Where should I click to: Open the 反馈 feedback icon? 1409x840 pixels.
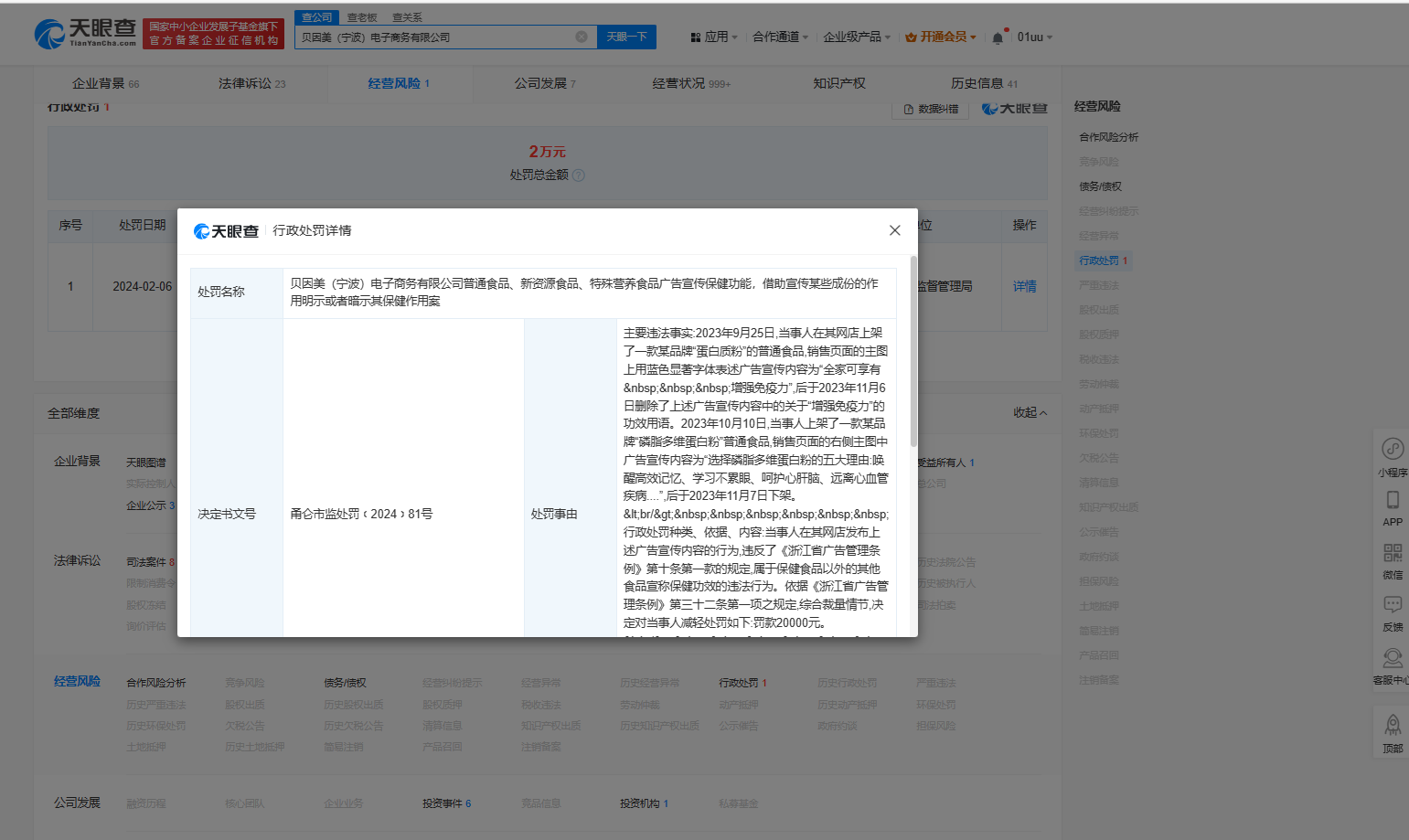(x=1392, y=604)
